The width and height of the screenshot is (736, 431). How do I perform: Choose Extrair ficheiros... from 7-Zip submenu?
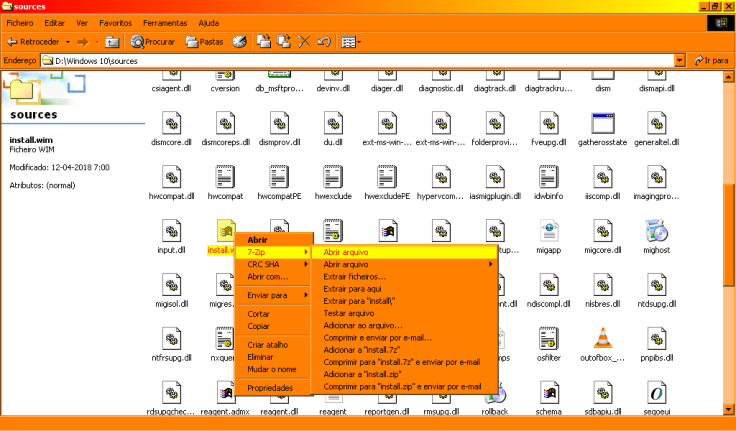coord(354,276)
